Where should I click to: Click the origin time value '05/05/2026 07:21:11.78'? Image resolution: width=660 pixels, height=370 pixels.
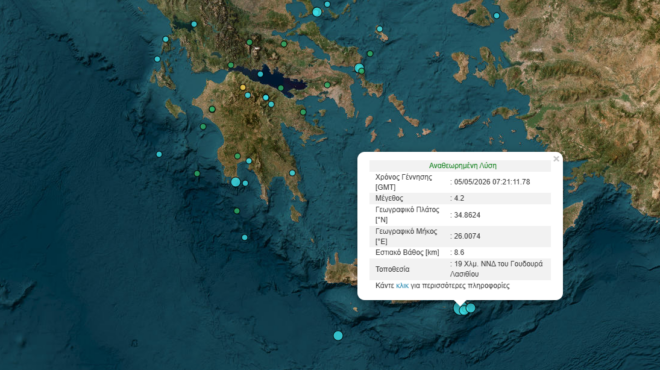tap(492, 182)
